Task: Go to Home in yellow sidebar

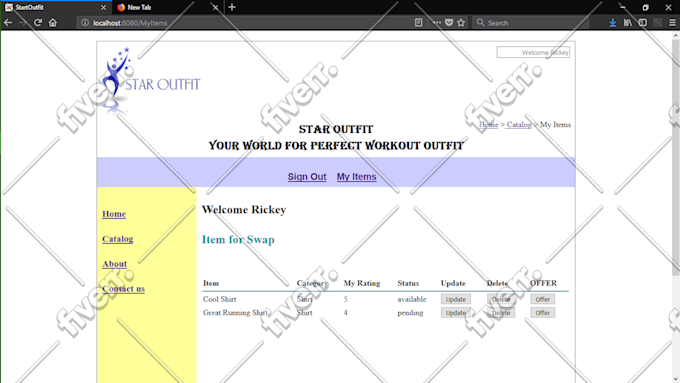Action: pos(114,214)
